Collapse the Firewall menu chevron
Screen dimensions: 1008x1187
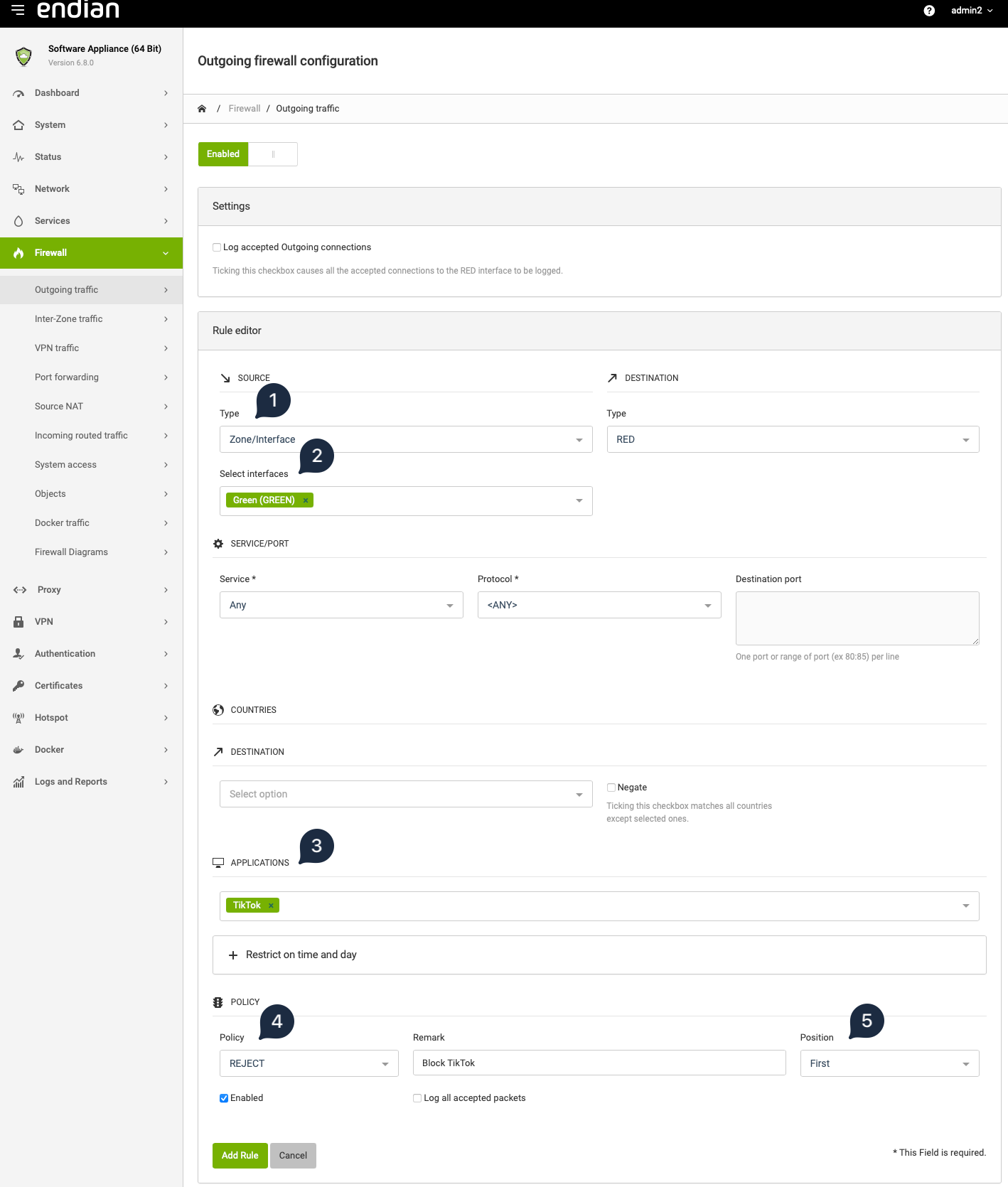pos(166,254)
